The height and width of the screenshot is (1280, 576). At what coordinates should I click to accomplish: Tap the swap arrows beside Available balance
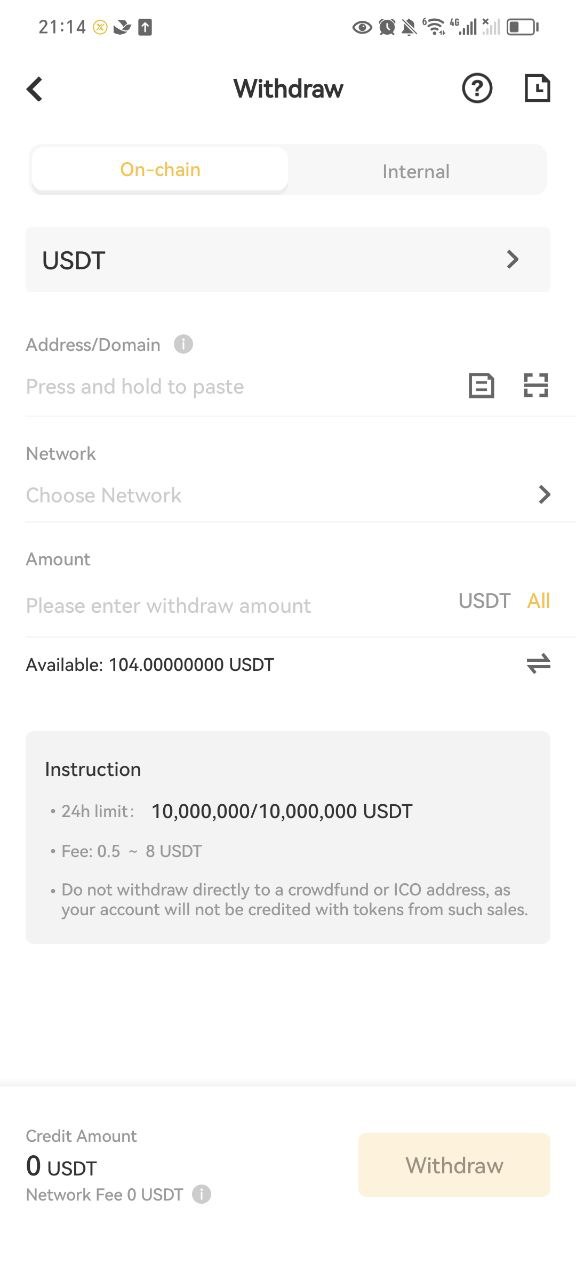pos(538,664)
